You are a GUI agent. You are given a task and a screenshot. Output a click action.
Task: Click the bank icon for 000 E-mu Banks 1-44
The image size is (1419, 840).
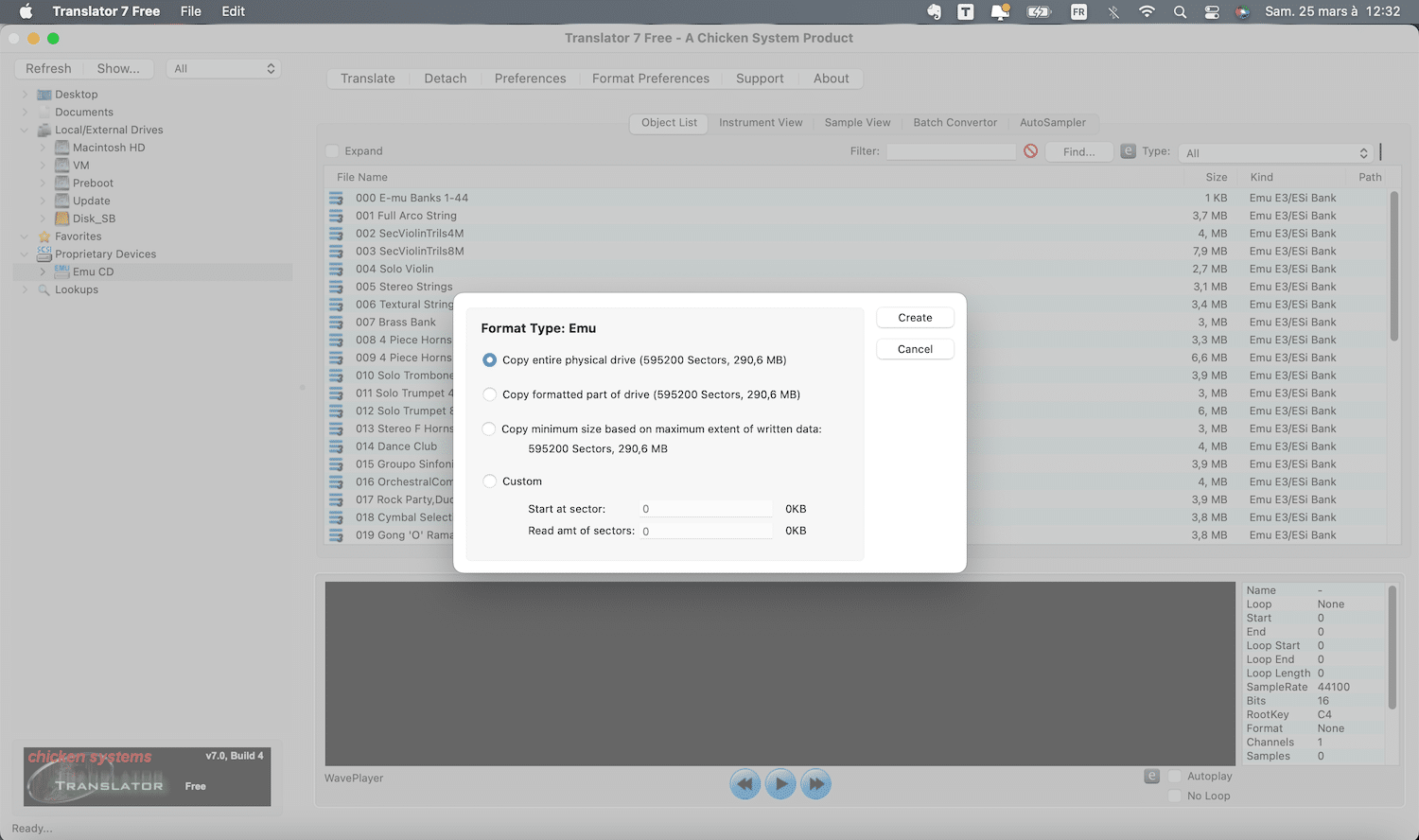coord(336,198)
